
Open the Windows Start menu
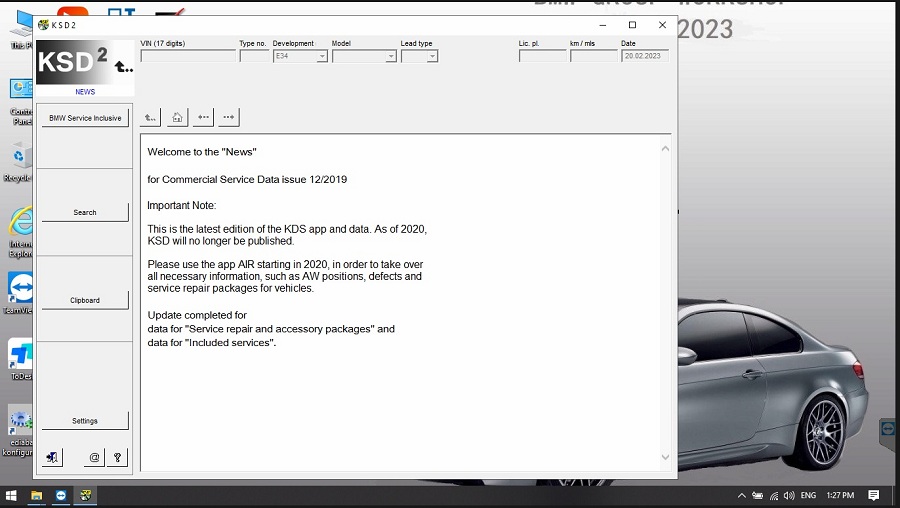click(11, 495)
